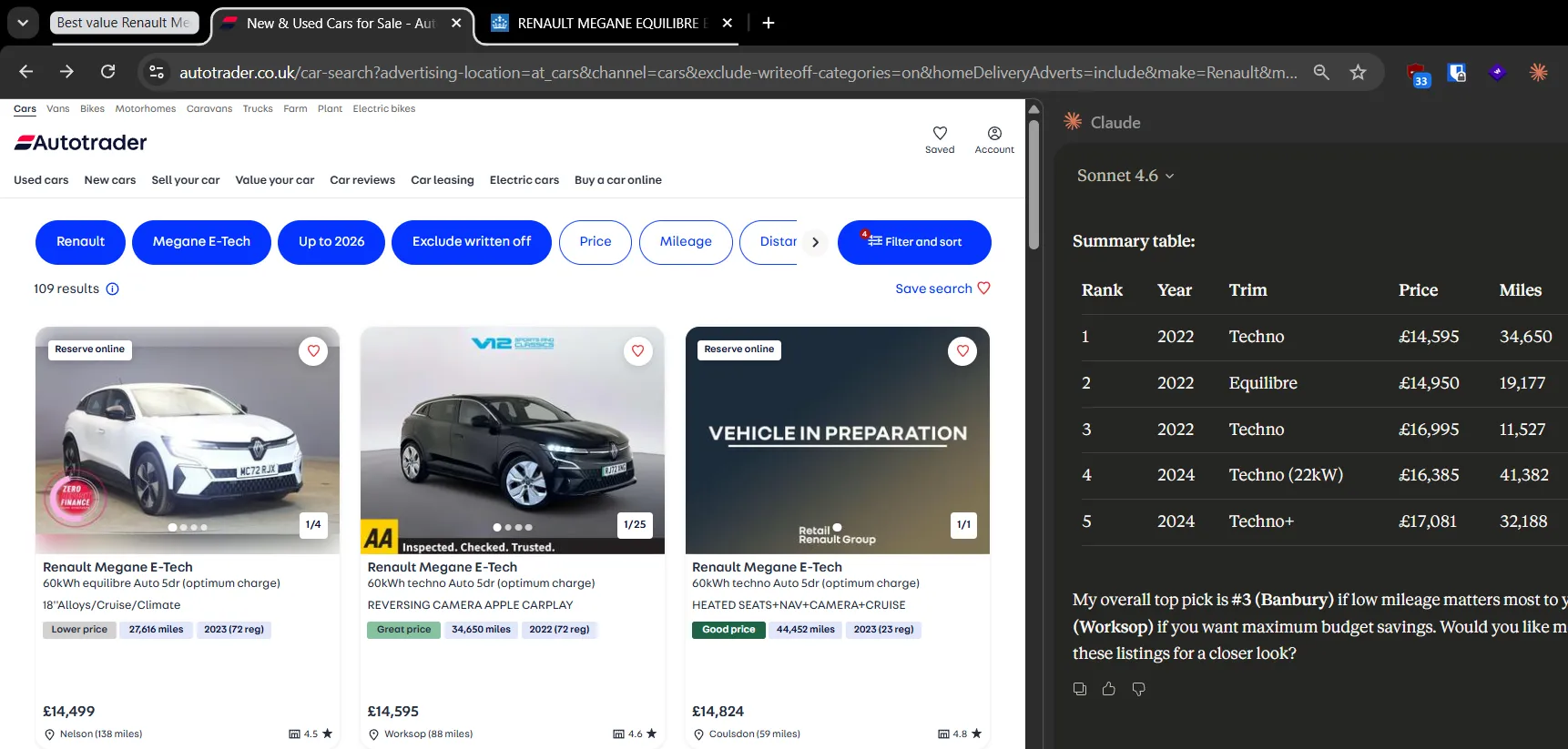
Task: Open Saved heart icon in header
Action: [x=940, y=139]
